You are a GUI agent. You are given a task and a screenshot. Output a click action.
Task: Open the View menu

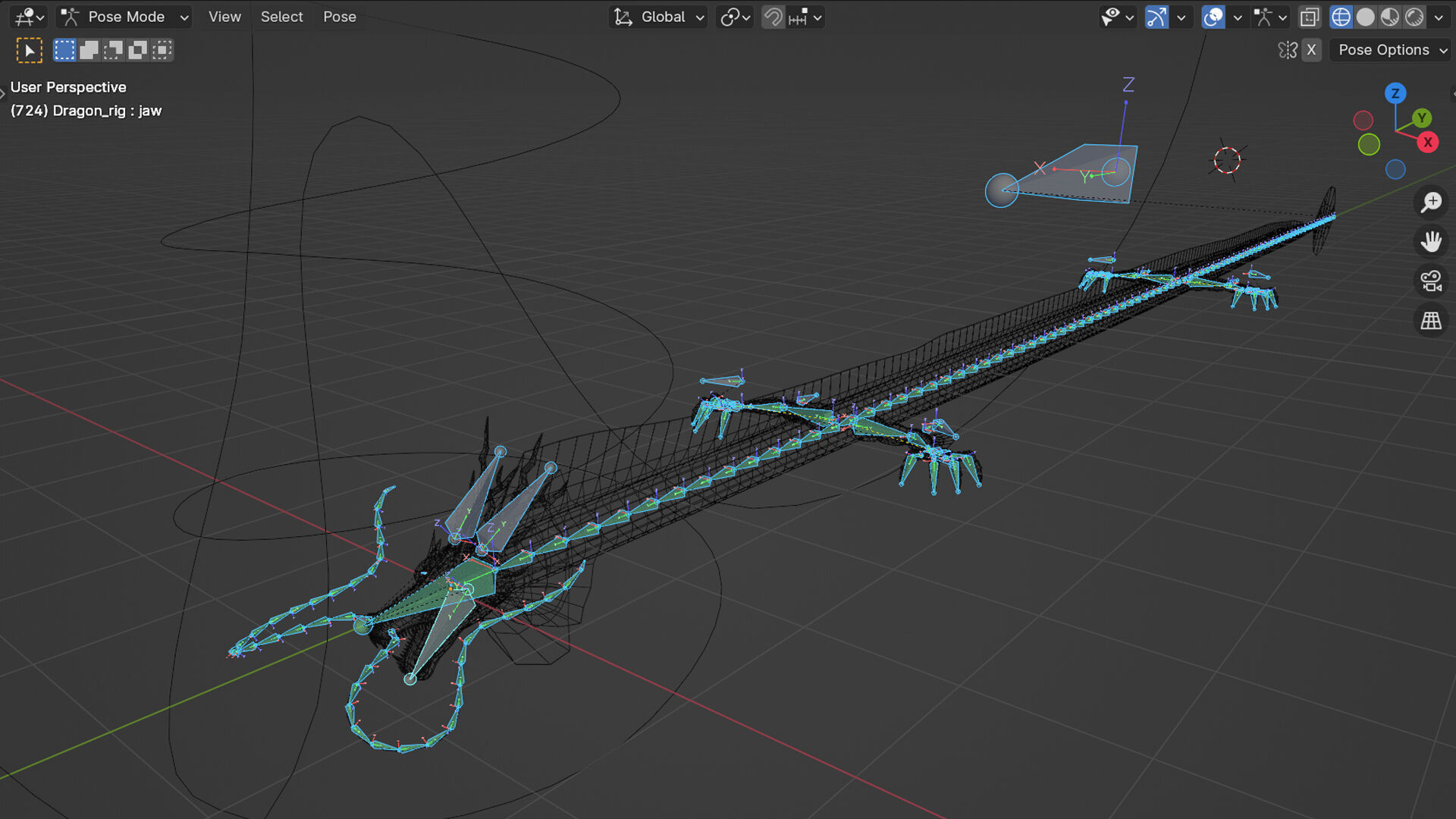coord(224,17)
